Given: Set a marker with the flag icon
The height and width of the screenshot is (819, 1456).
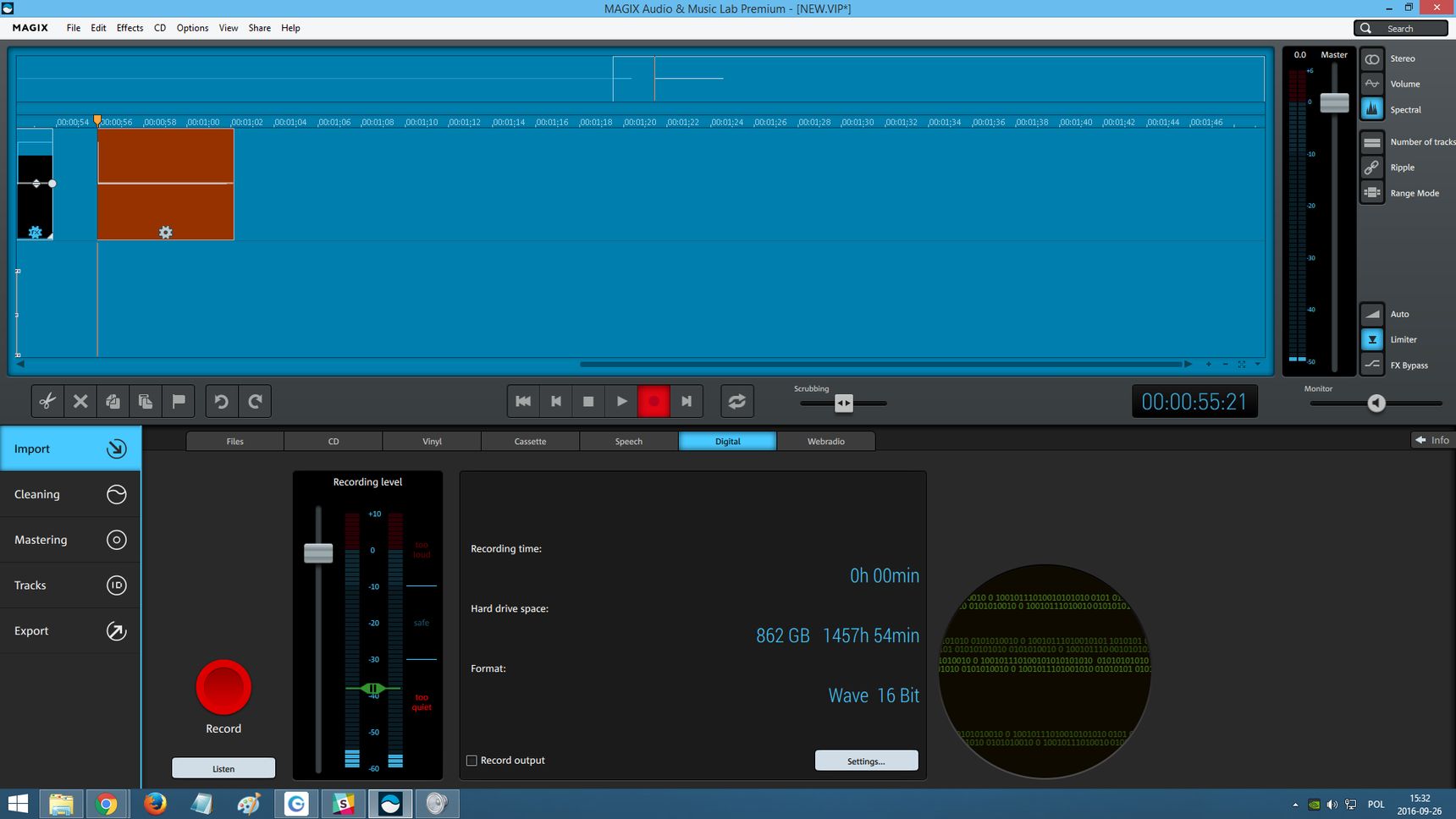Looking at the screenshot, I should (179, 401).
